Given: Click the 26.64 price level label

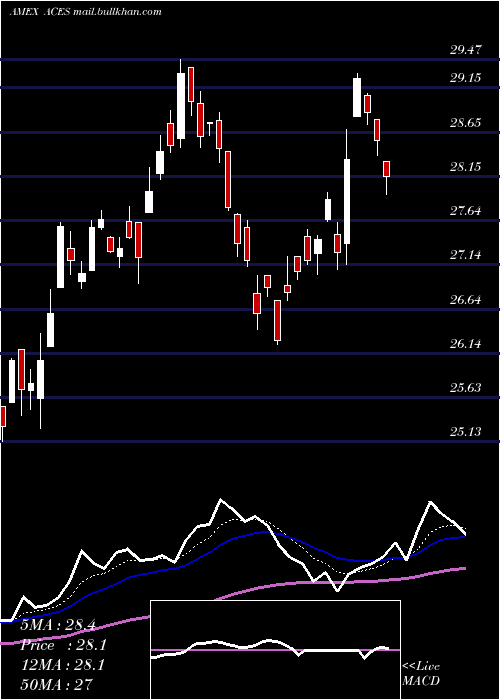Looking at the screenshot, I should [x=466, y=300].
